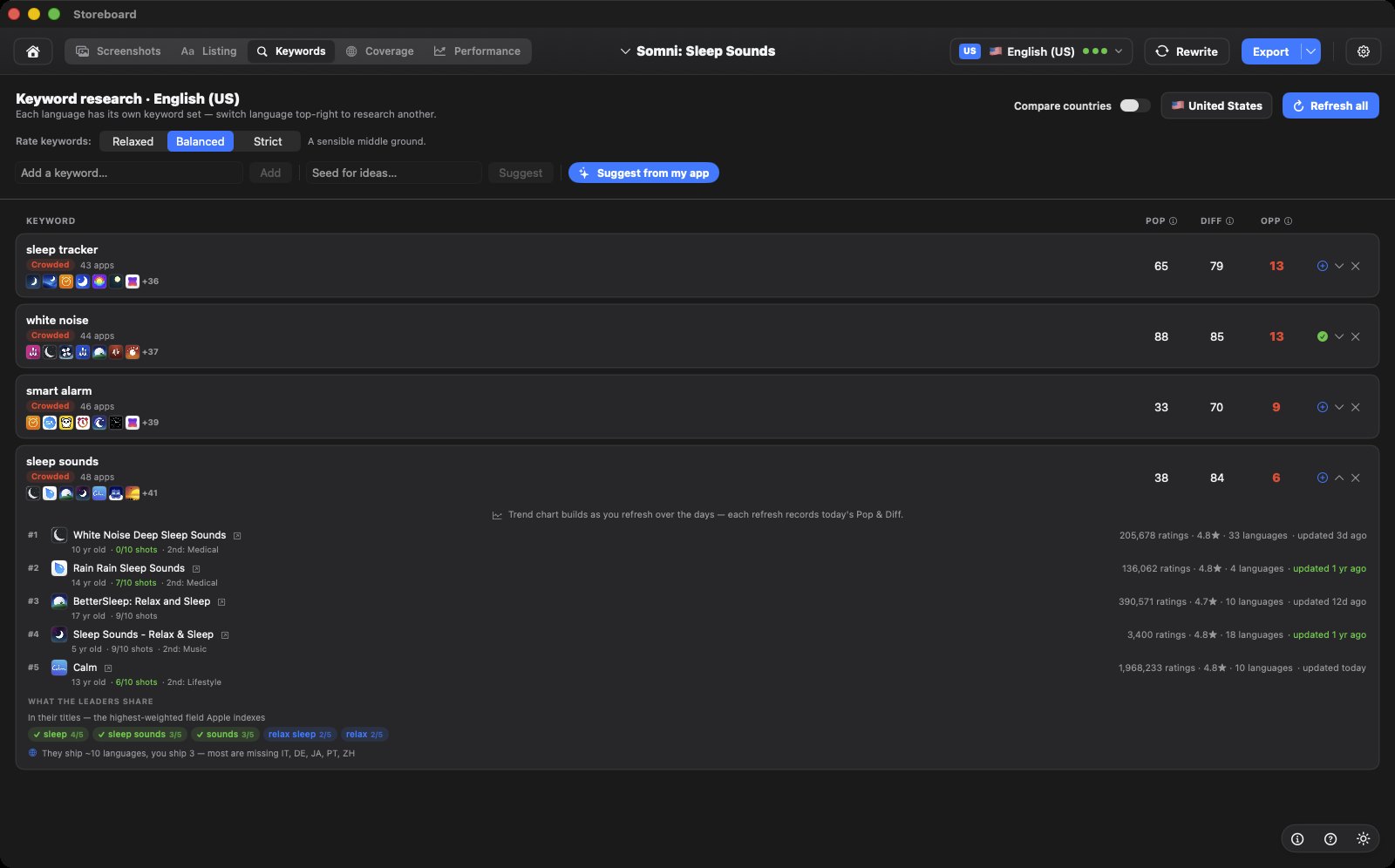Screen dimensions: 1395x868
Task: Toggle the green check on white noise
Action: click(x=1323, y=336)
